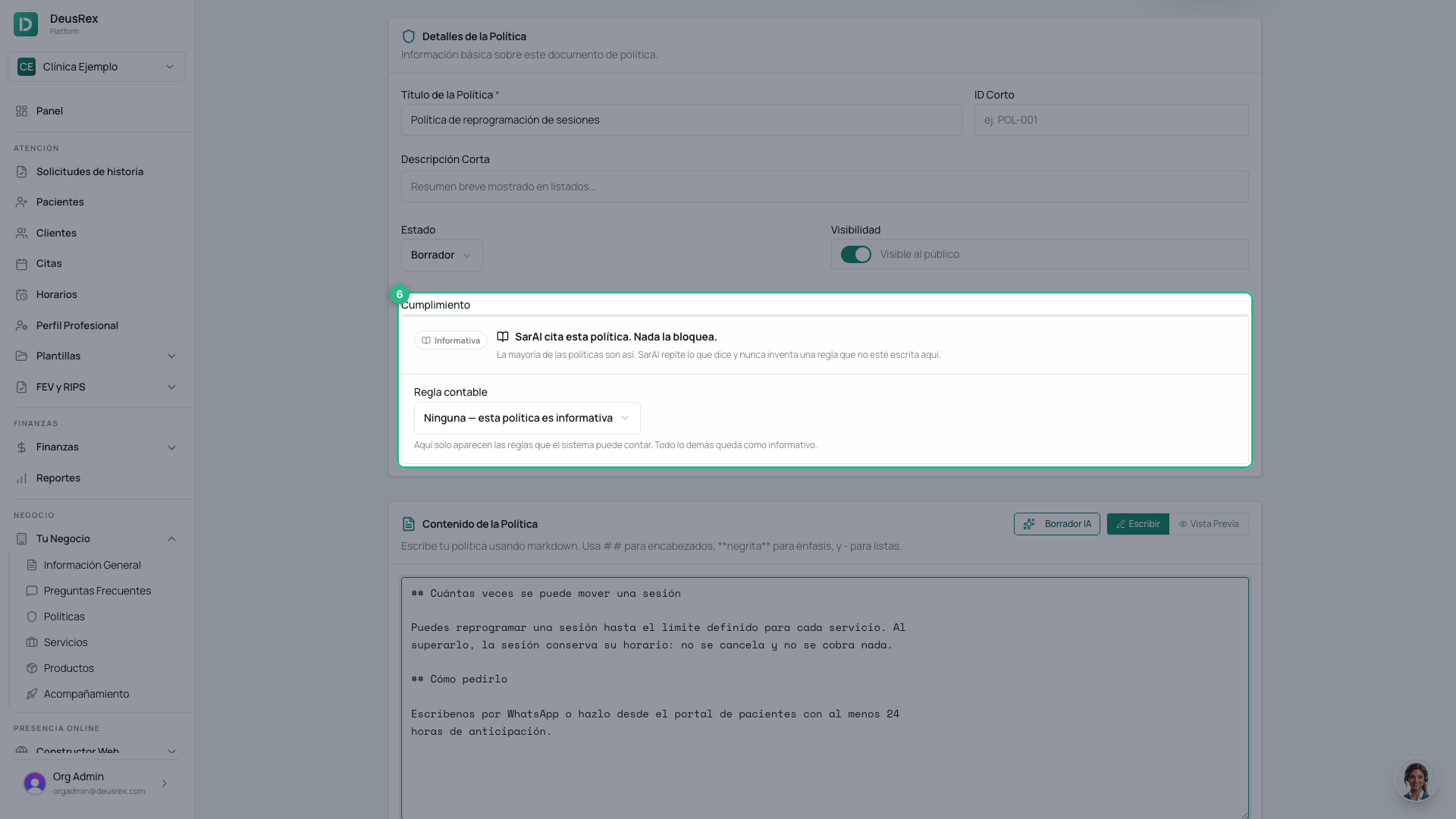Open the Org Admin account menu

96,783
